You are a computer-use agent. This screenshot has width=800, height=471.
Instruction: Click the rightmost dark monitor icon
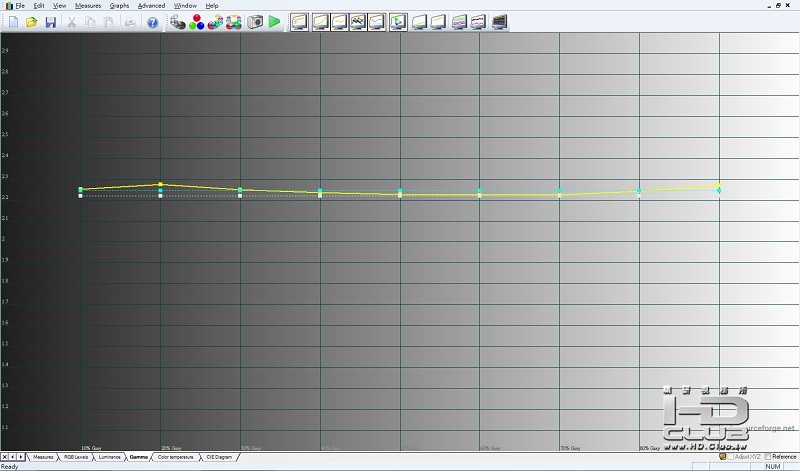click(499, 22)
